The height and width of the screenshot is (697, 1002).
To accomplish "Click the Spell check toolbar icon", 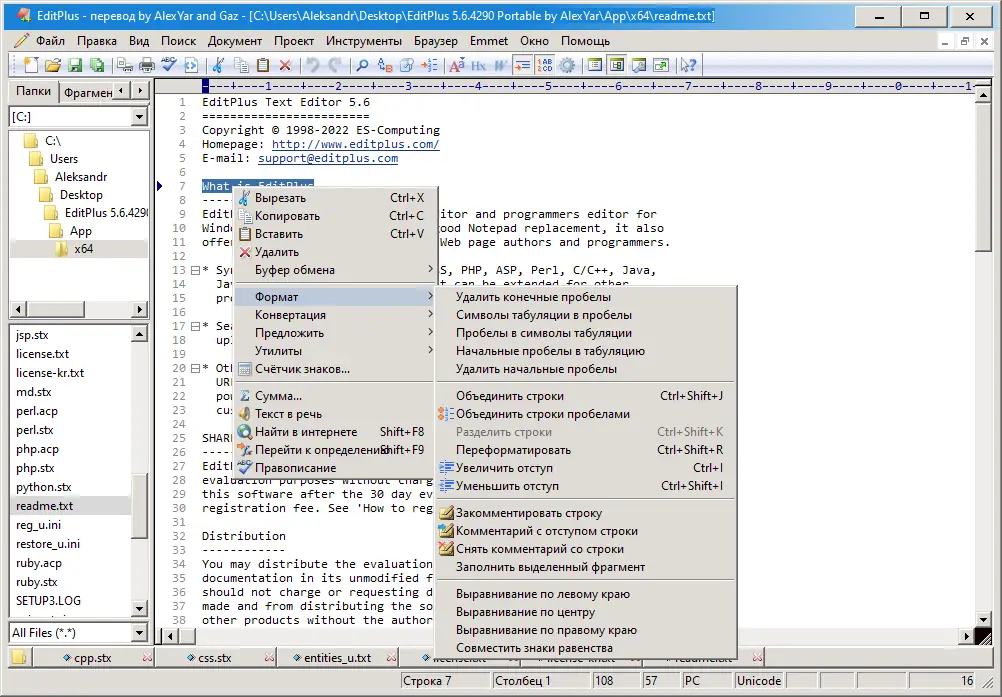I will 169,66.
